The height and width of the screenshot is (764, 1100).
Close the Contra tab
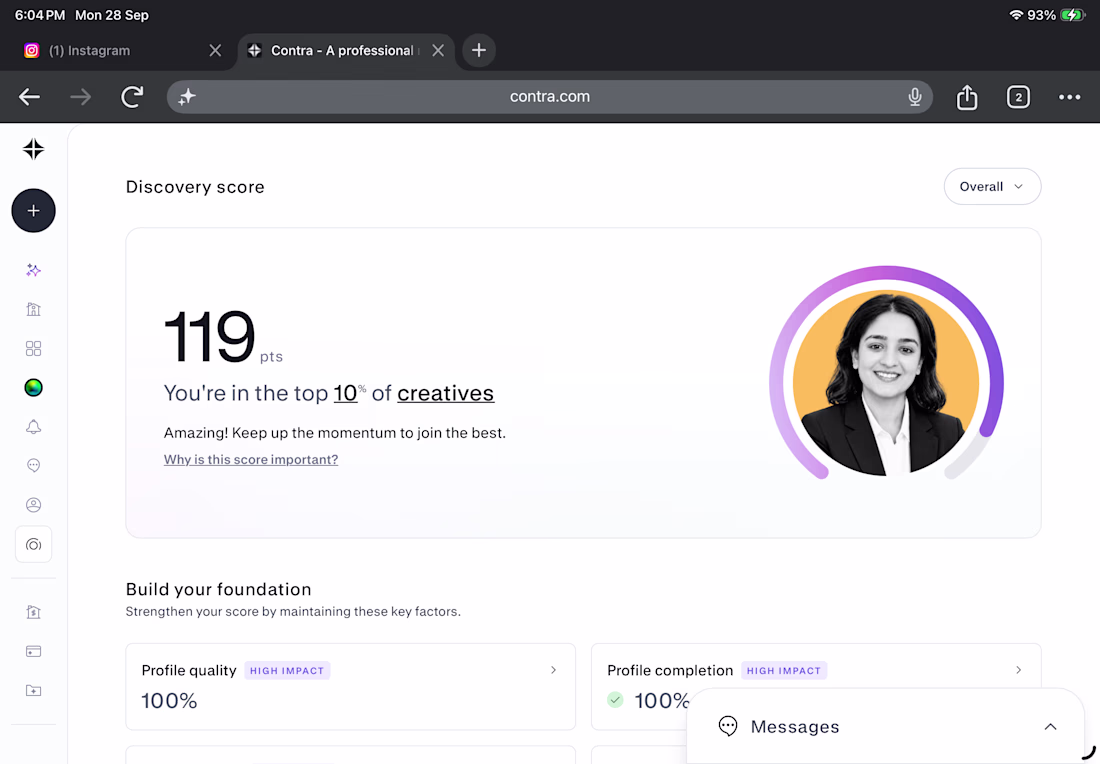(438, 51)
